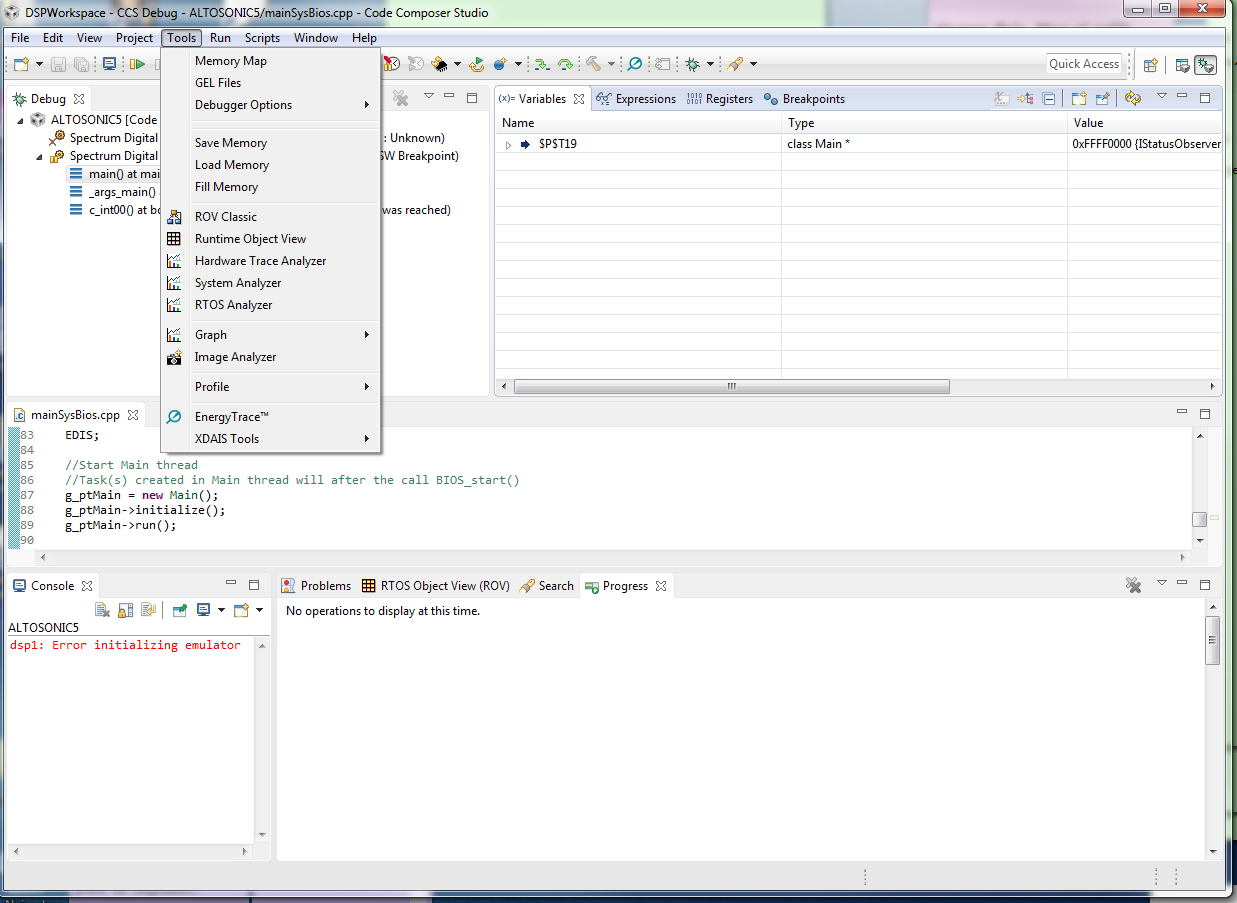Viewport: 1237px width, 903px height.
Task: Switch to the Expressions tab
Action: (636, 99)
